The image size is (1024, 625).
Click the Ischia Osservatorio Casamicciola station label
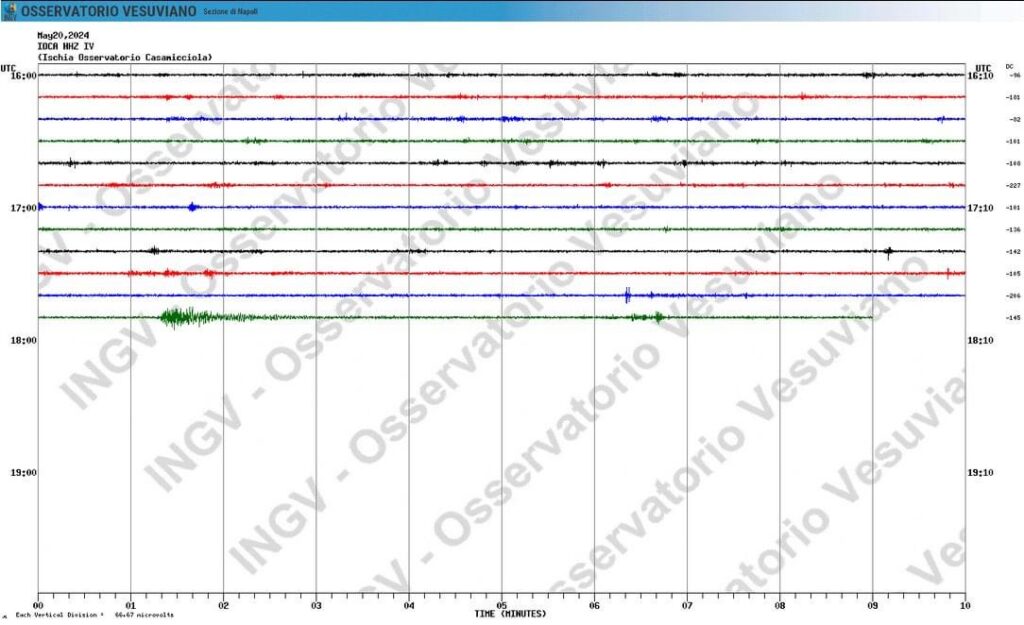[124, 57]
